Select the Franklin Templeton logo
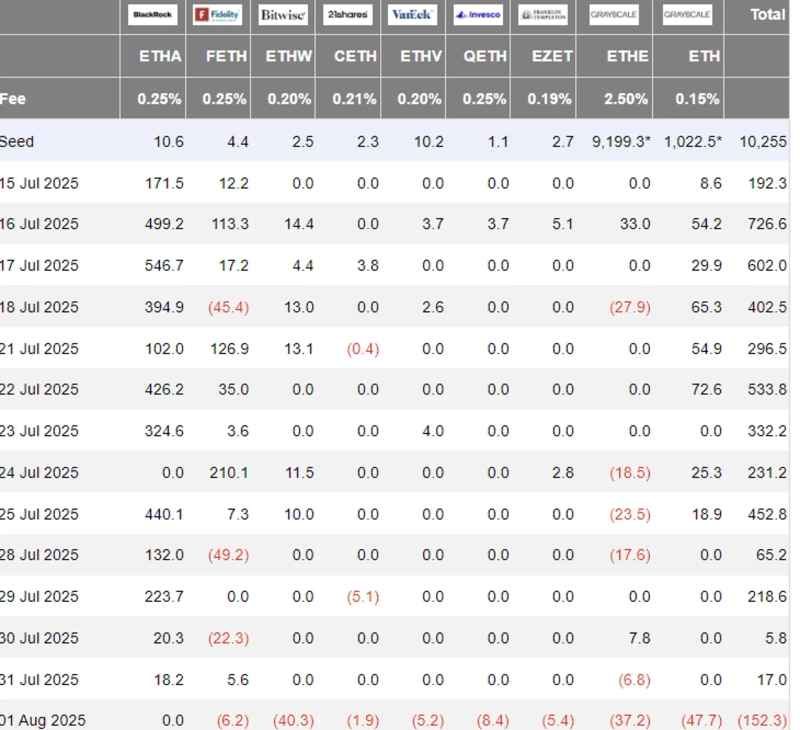This screenshot has height=730, width=800. click(543, 15)
